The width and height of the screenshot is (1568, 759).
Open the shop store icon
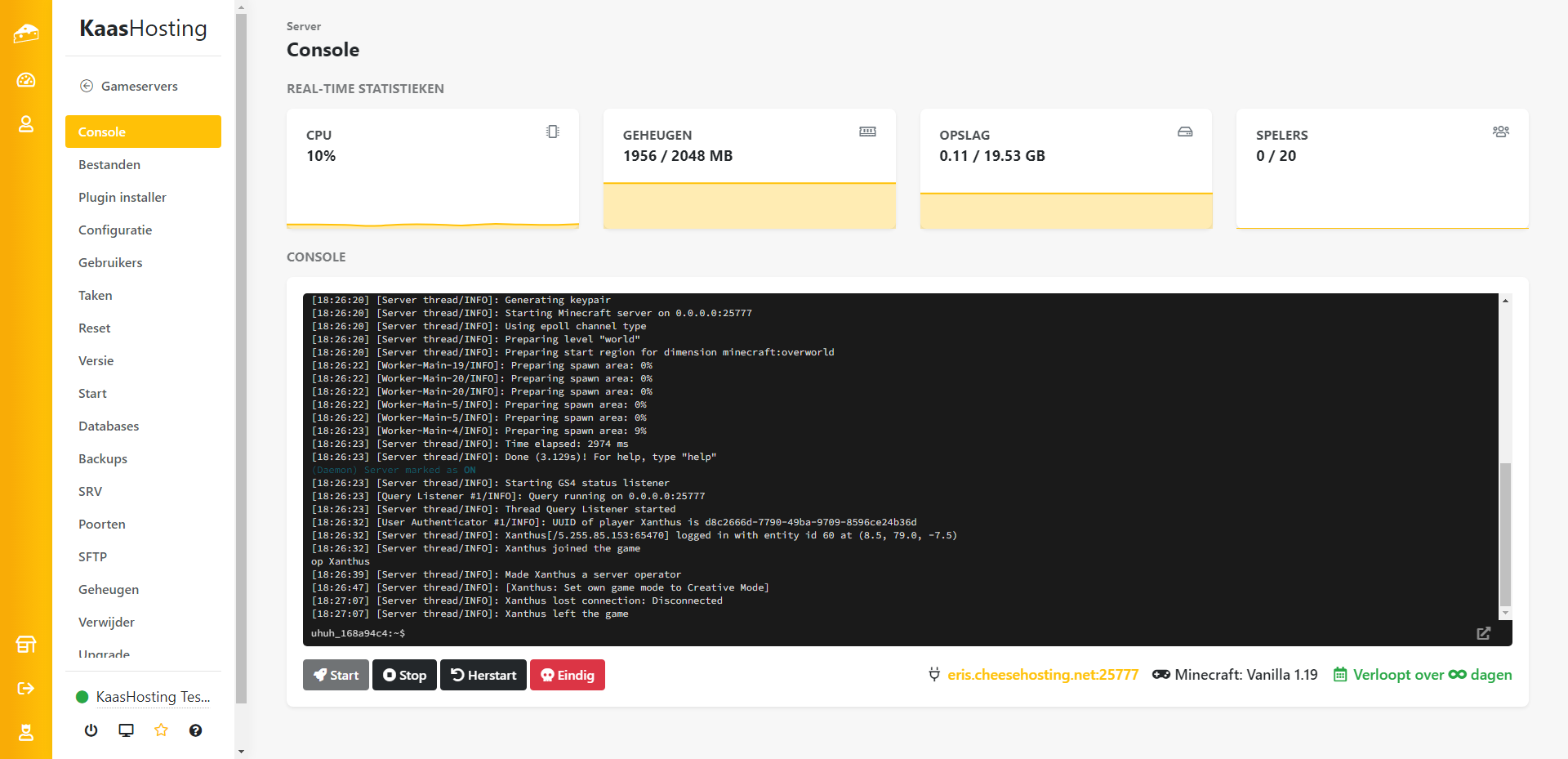click(x=26, y=645)
